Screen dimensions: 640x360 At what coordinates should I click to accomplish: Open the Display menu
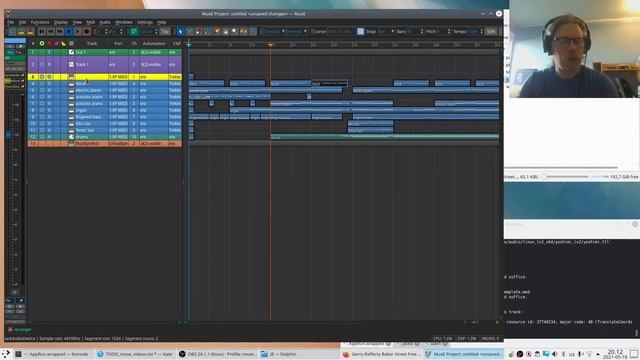point(61,22)
